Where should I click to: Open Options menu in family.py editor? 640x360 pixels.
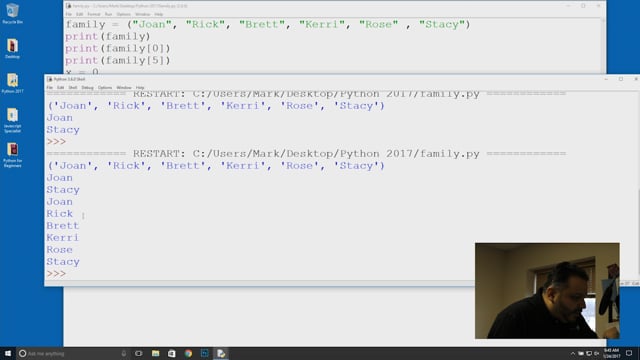pos(123,14)
